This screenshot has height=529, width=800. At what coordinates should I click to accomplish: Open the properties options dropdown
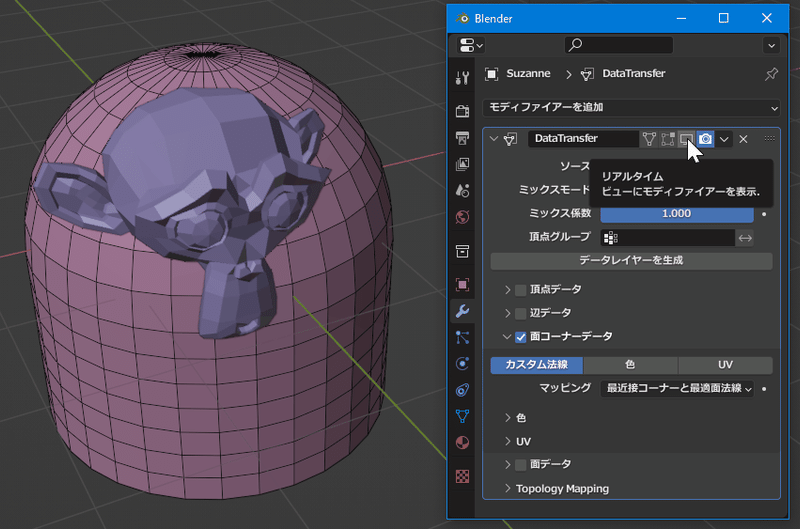click(x=771, y=45)
